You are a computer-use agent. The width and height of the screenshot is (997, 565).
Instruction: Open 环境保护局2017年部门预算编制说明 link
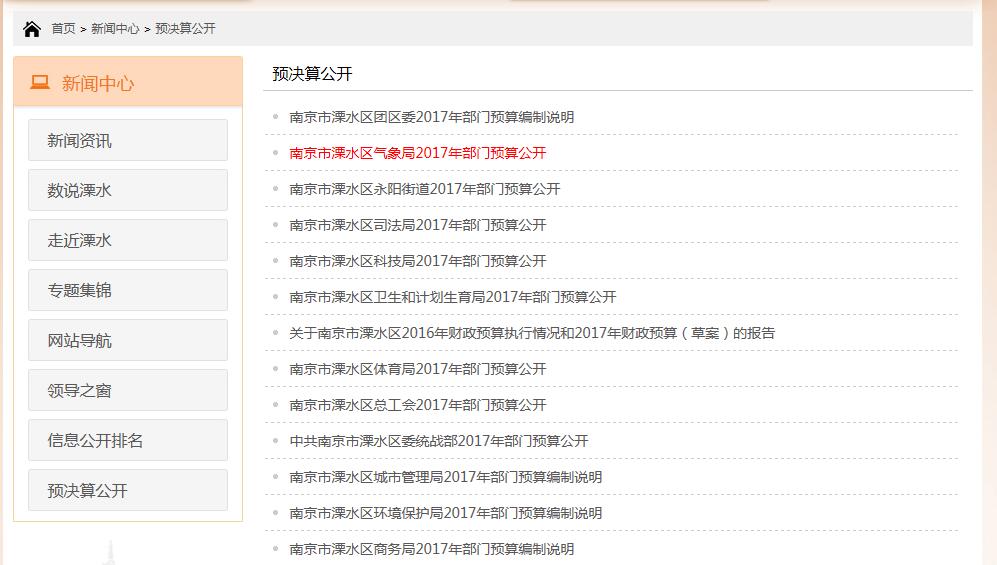[445, 513]
